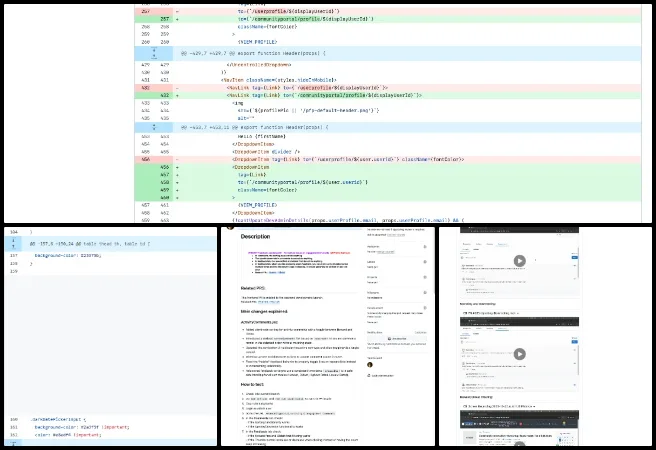Screen dimensions: 656x450
Task: Expand the Screen Recording 2025 title dropdown
Action: click(498, 406)
